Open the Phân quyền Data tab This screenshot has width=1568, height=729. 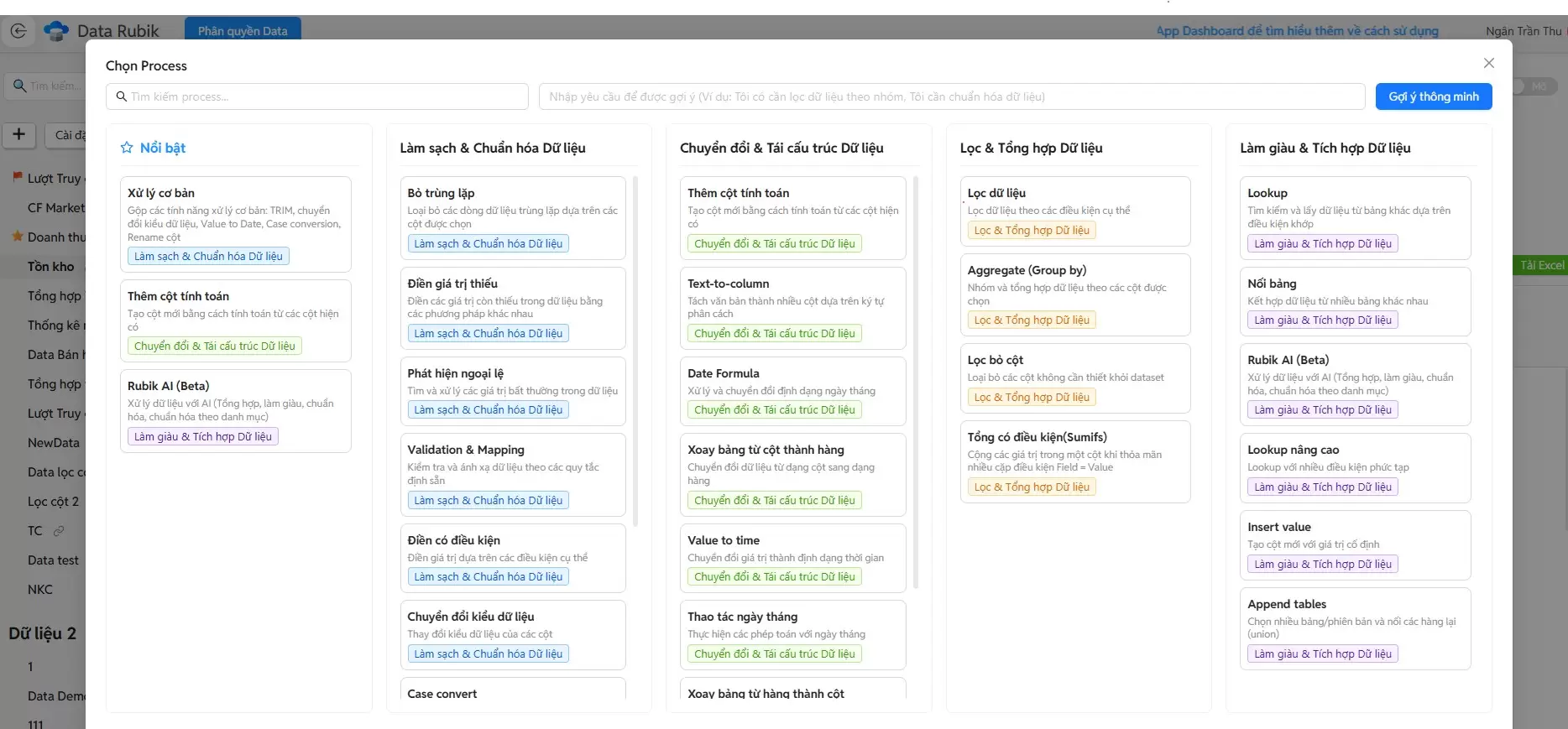pos(243,30)
